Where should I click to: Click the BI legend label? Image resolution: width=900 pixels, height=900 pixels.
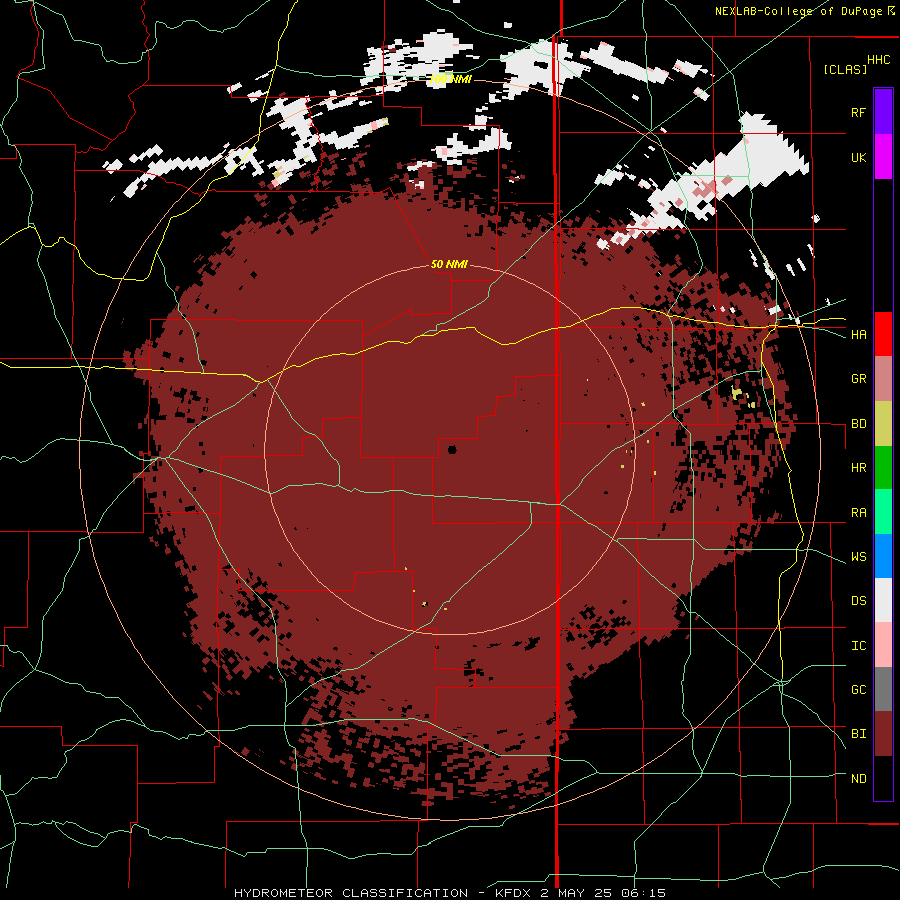click(x=858, y=734)
